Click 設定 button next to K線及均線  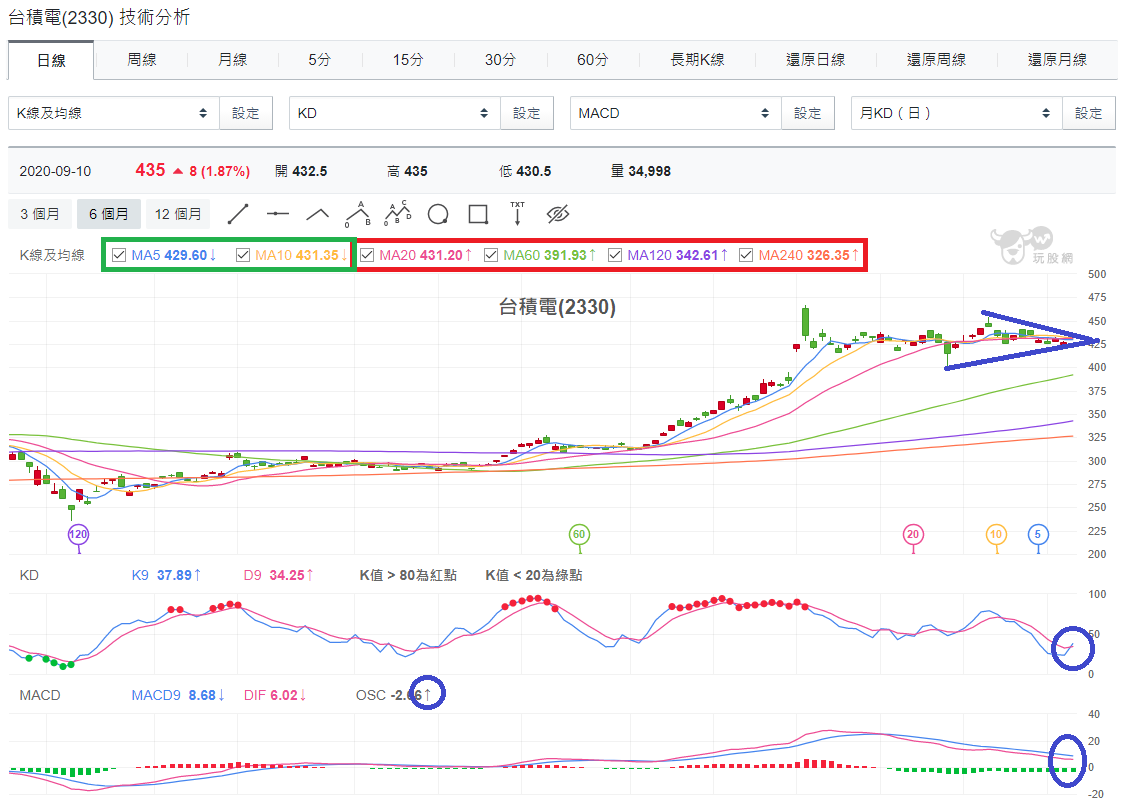[246, 113]
